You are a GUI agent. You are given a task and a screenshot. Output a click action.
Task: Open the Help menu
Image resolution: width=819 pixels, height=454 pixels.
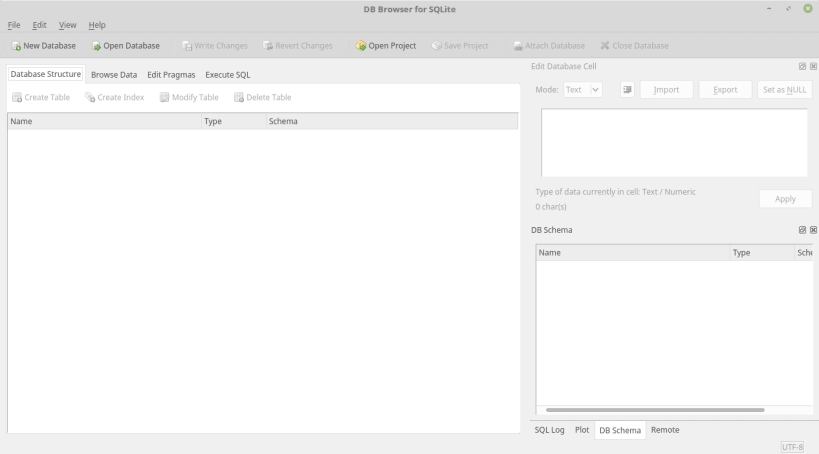[97, 25]
